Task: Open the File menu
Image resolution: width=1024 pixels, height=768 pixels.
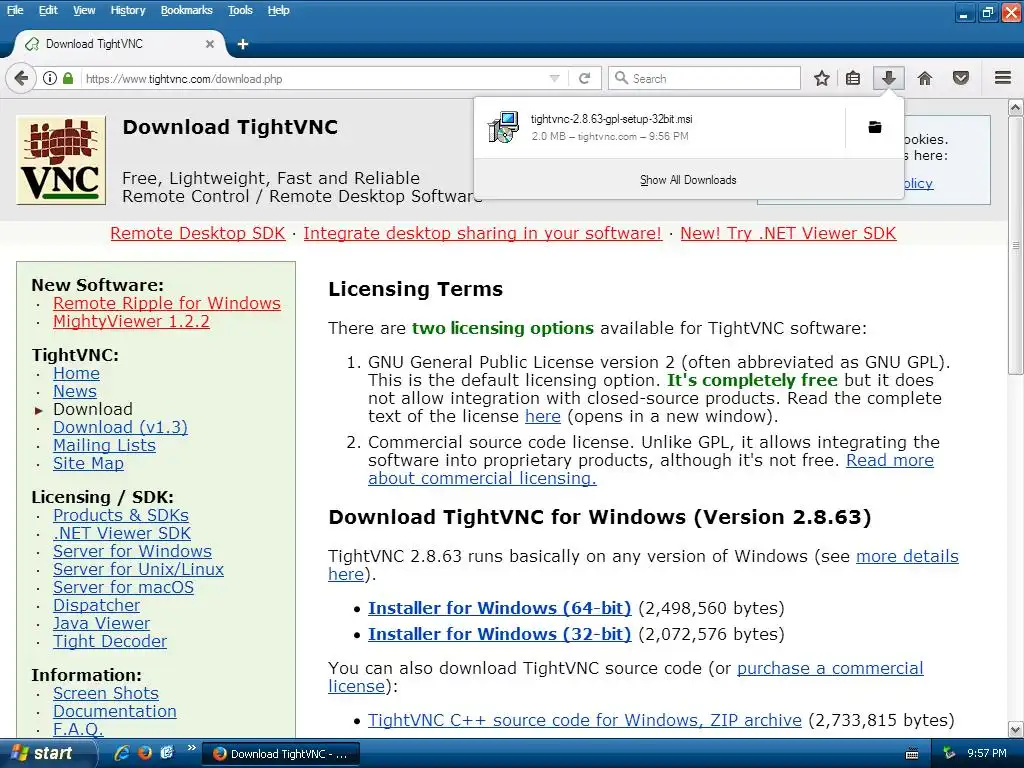Action: click(15, 10)
